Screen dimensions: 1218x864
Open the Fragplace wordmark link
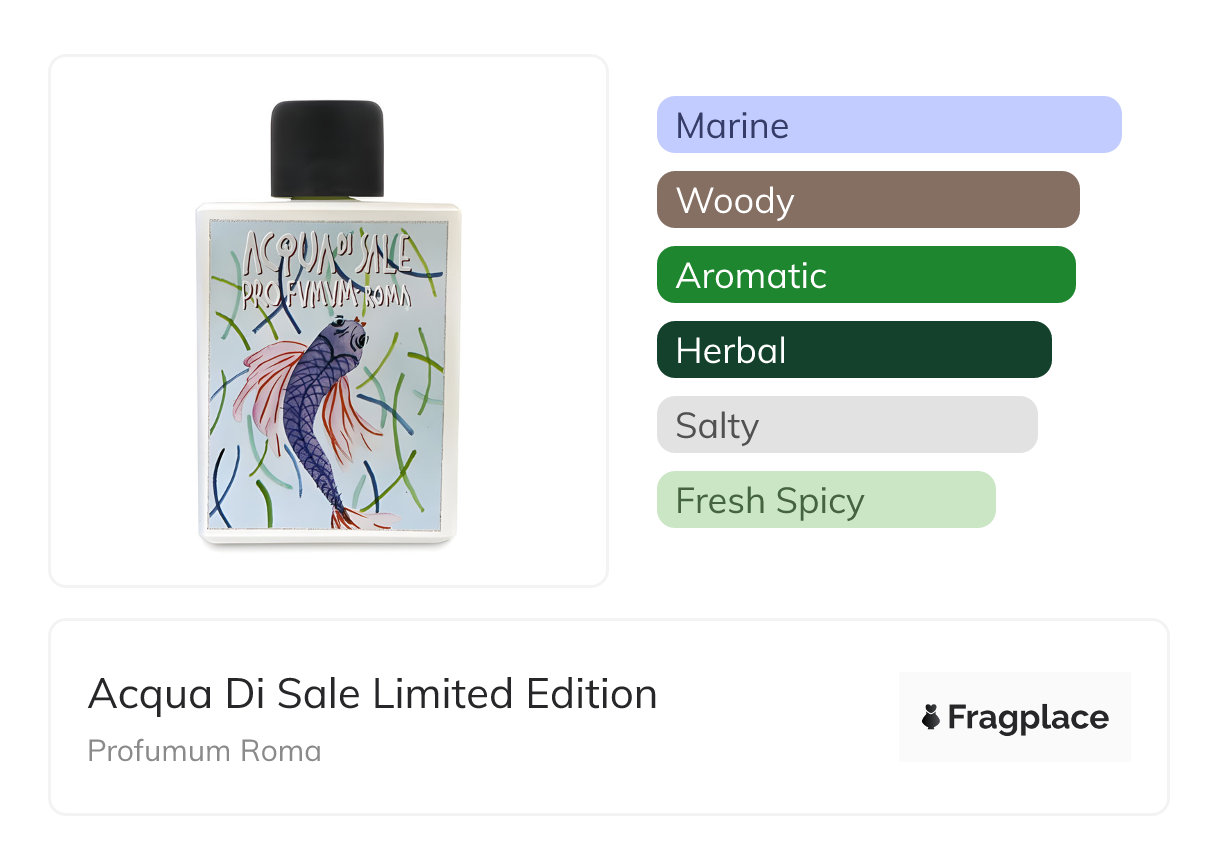[x=1028, y=718]
